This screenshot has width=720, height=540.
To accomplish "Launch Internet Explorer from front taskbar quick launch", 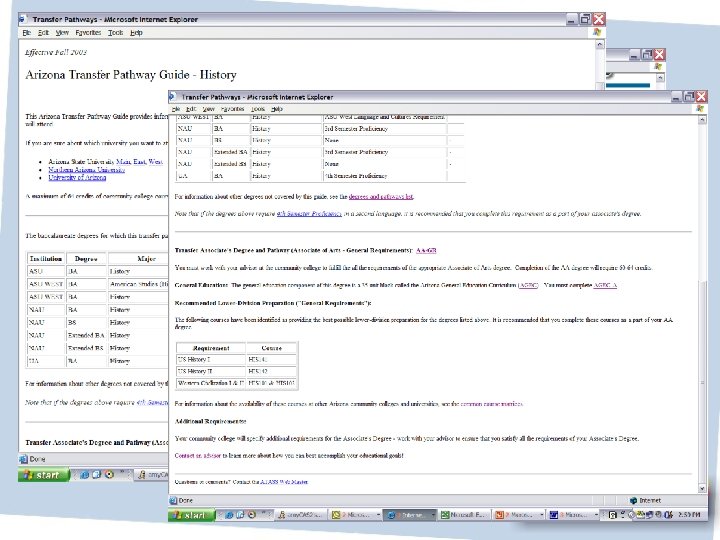I will pyautogui.click(x=229, y=515).
